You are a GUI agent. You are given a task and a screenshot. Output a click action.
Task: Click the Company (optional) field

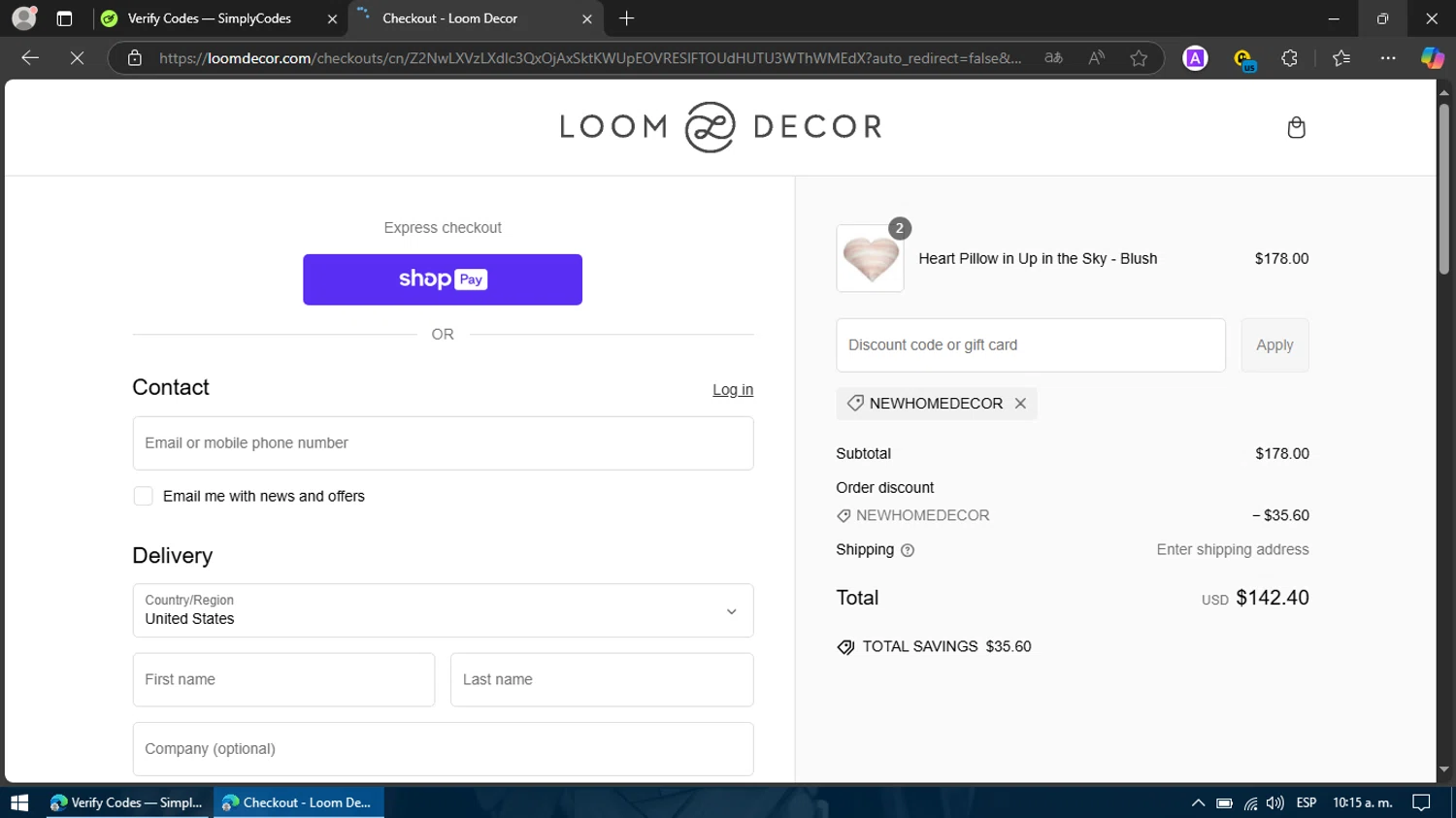[443, 749]
